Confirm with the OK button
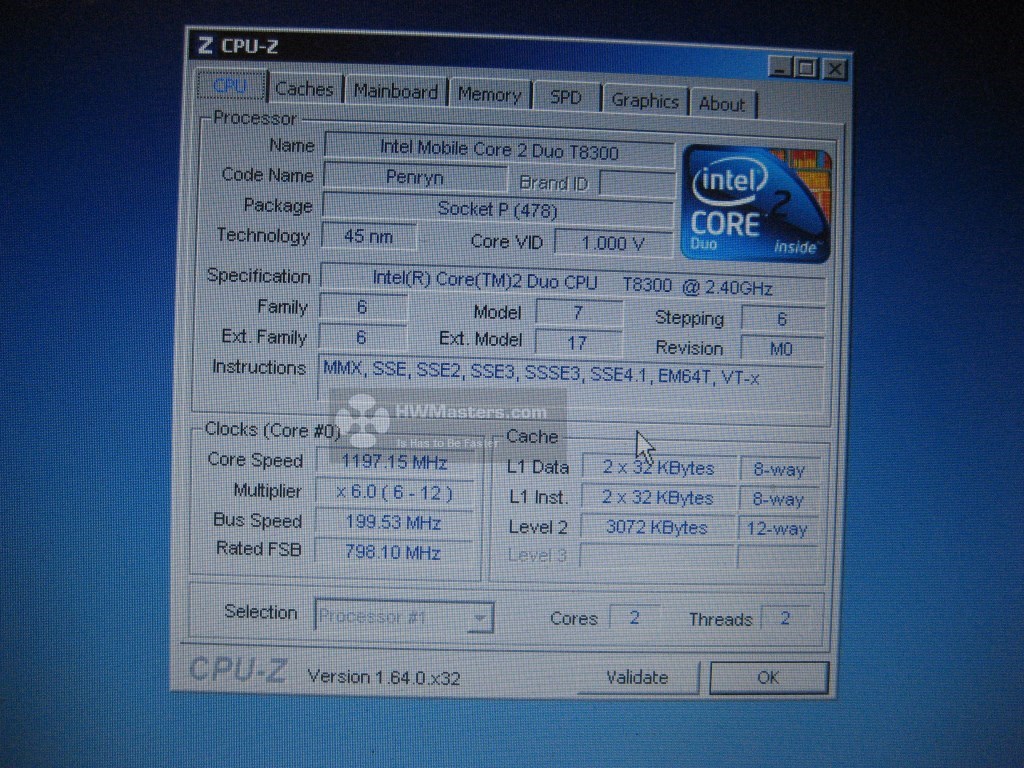Screen dimensions: 1024x768 (x=768, y=678)
